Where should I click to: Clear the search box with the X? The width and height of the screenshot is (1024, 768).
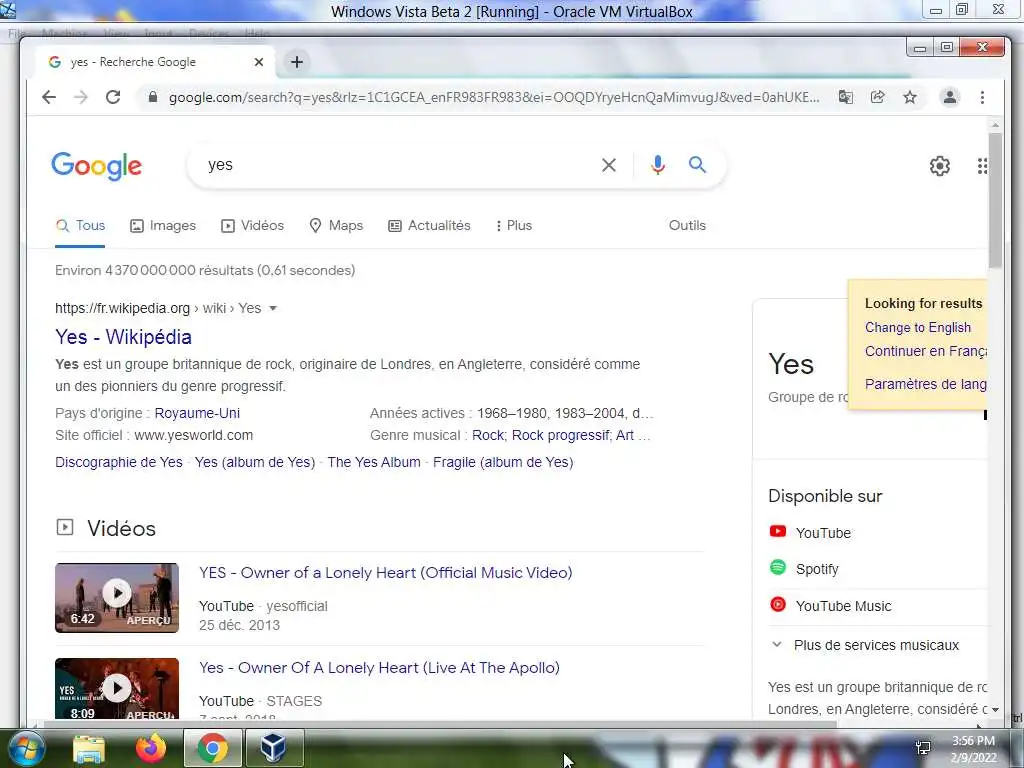coord(609,165)
